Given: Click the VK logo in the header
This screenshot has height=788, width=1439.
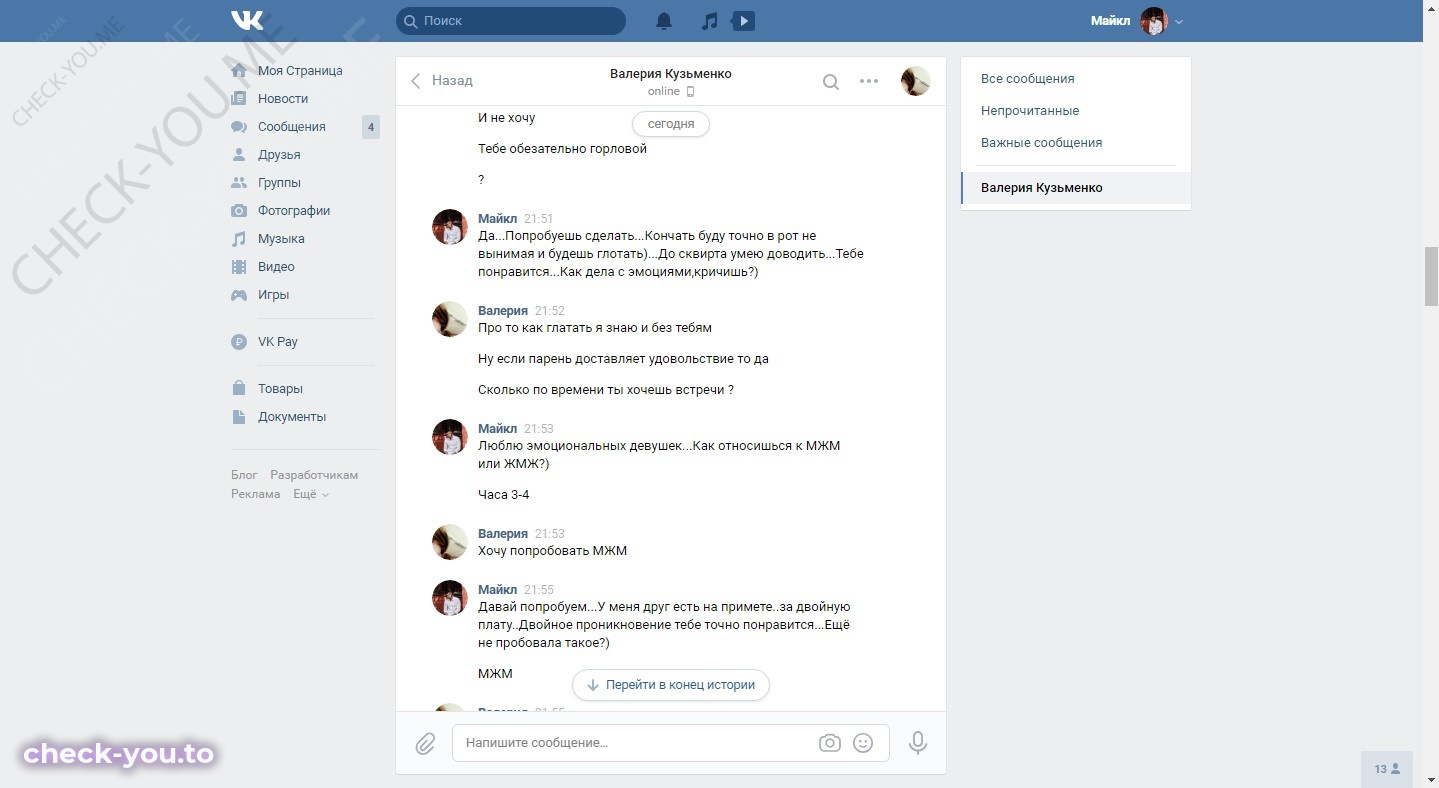Looking at the screenshot, I should click(x=247, y=20).
